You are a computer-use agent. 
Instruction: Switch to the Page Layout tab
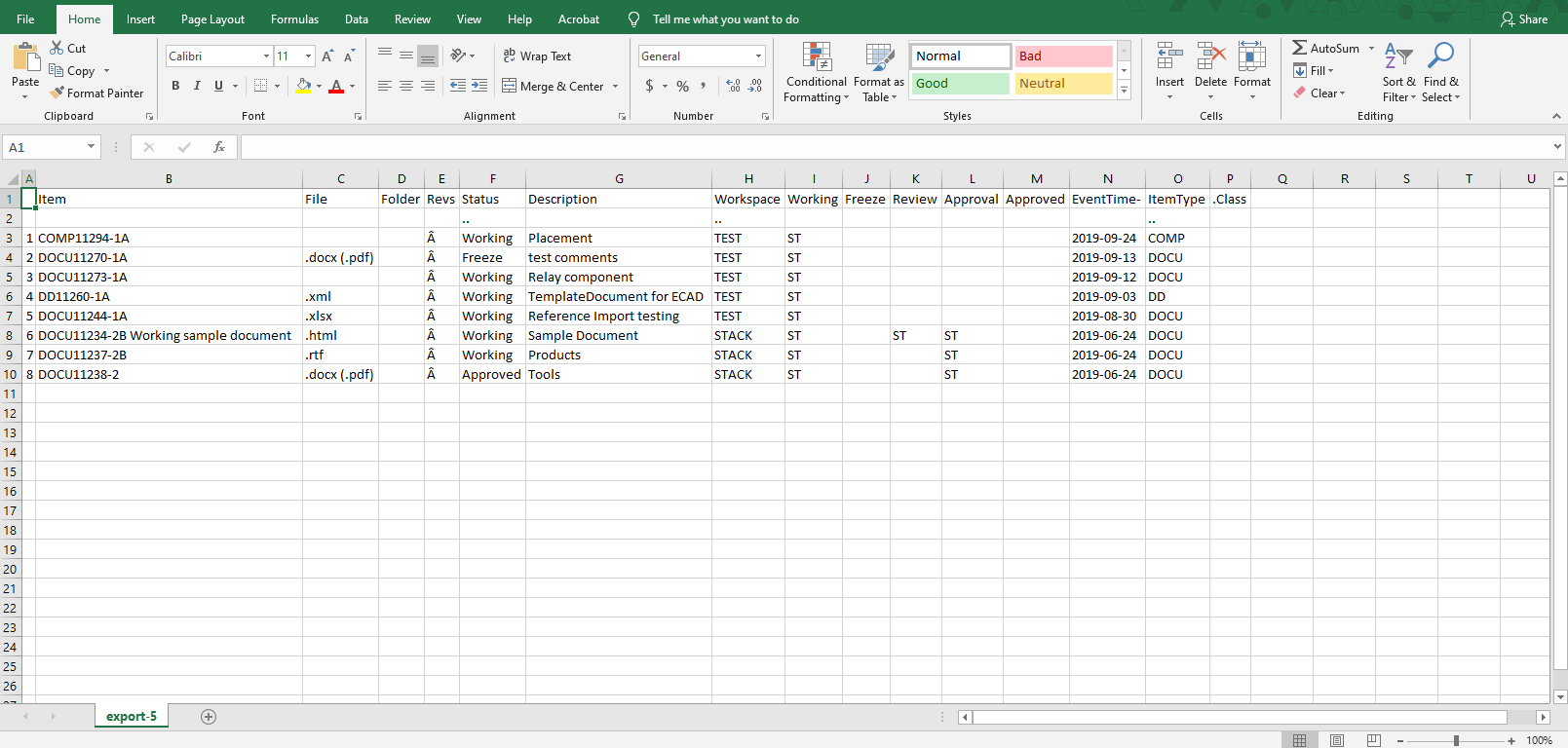pos(212,19)
